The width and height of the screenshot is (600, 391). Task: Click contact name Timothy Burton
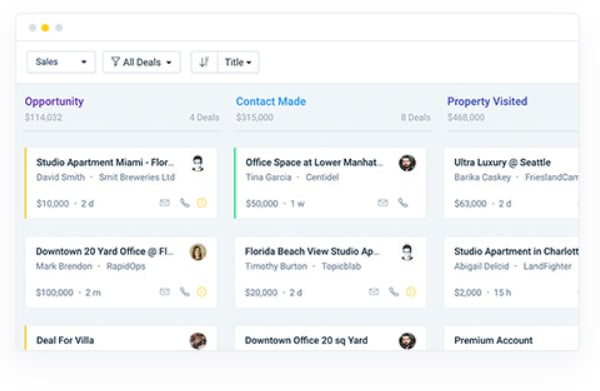point(276,266)
